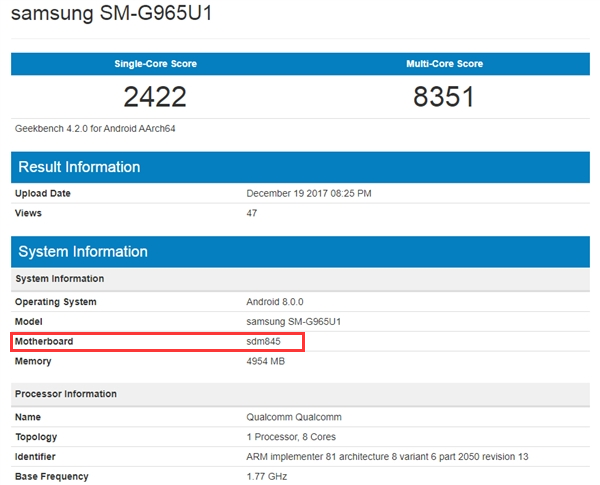Click the Processor Information subheader

[x=300, y=394]
